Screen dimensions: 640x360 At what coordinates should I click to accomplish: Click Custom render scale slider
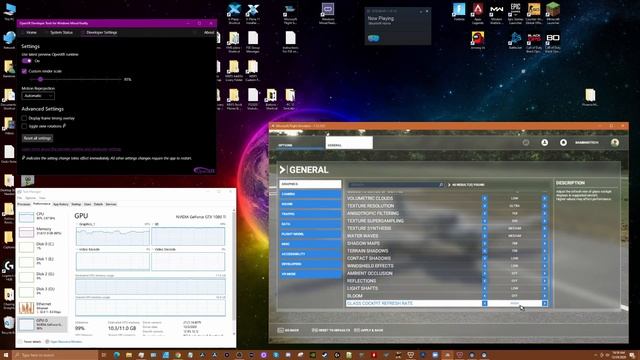(x=76, y=80)
